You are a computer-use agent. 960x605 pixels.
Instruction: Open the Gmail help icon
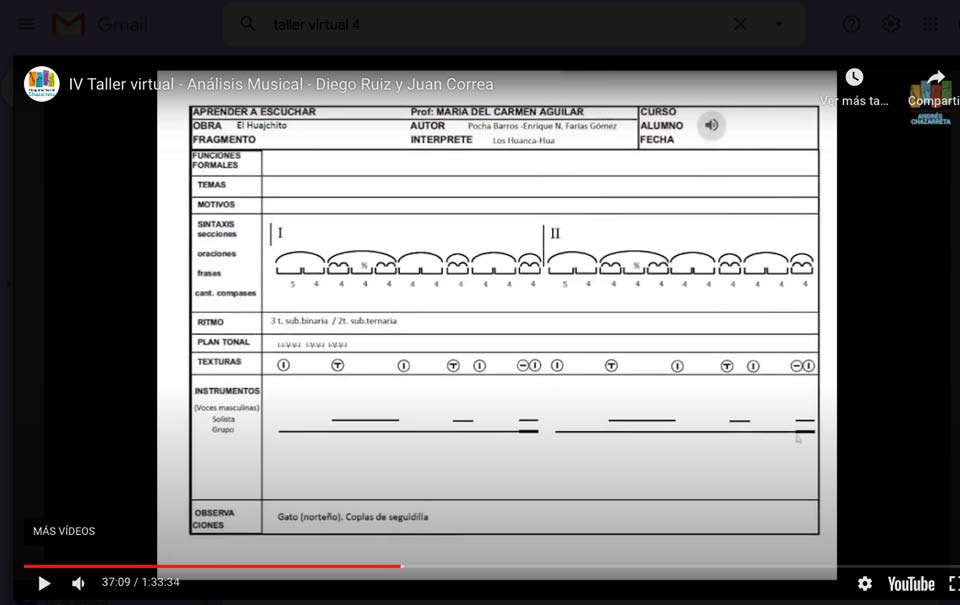(851, 24)
